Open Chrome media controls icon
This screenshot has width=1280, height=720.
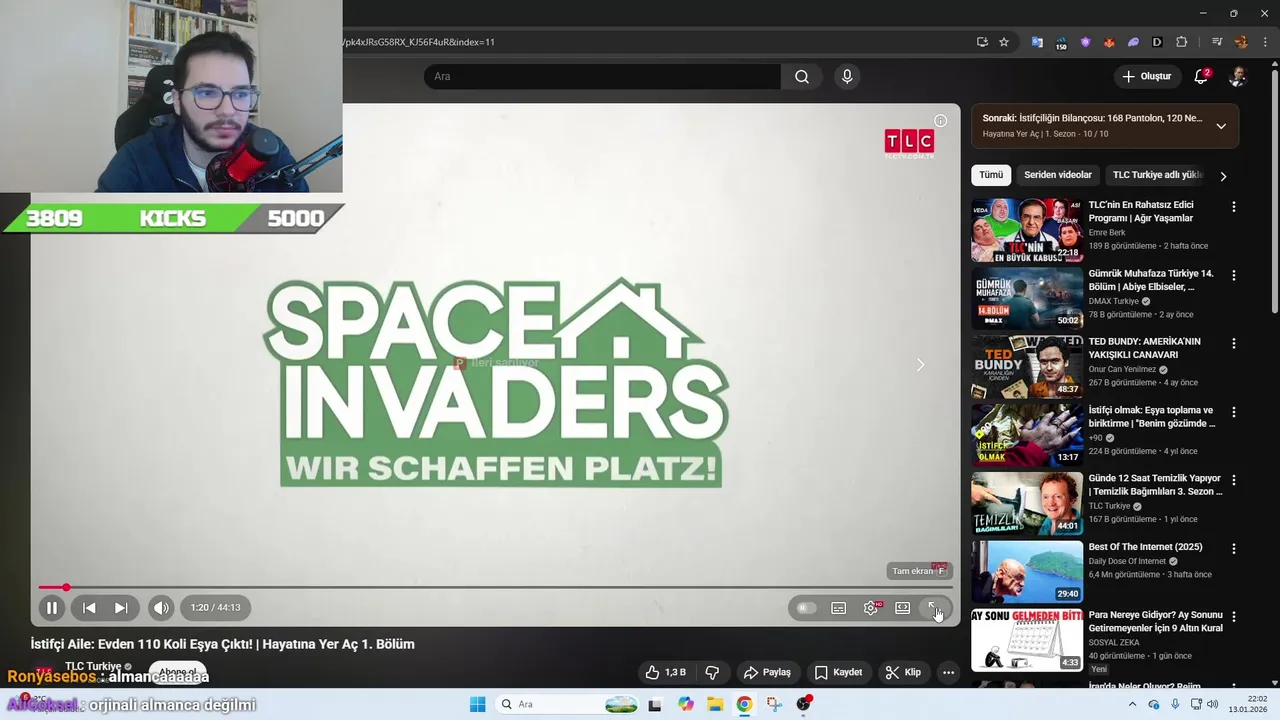tap(1217, 42)
